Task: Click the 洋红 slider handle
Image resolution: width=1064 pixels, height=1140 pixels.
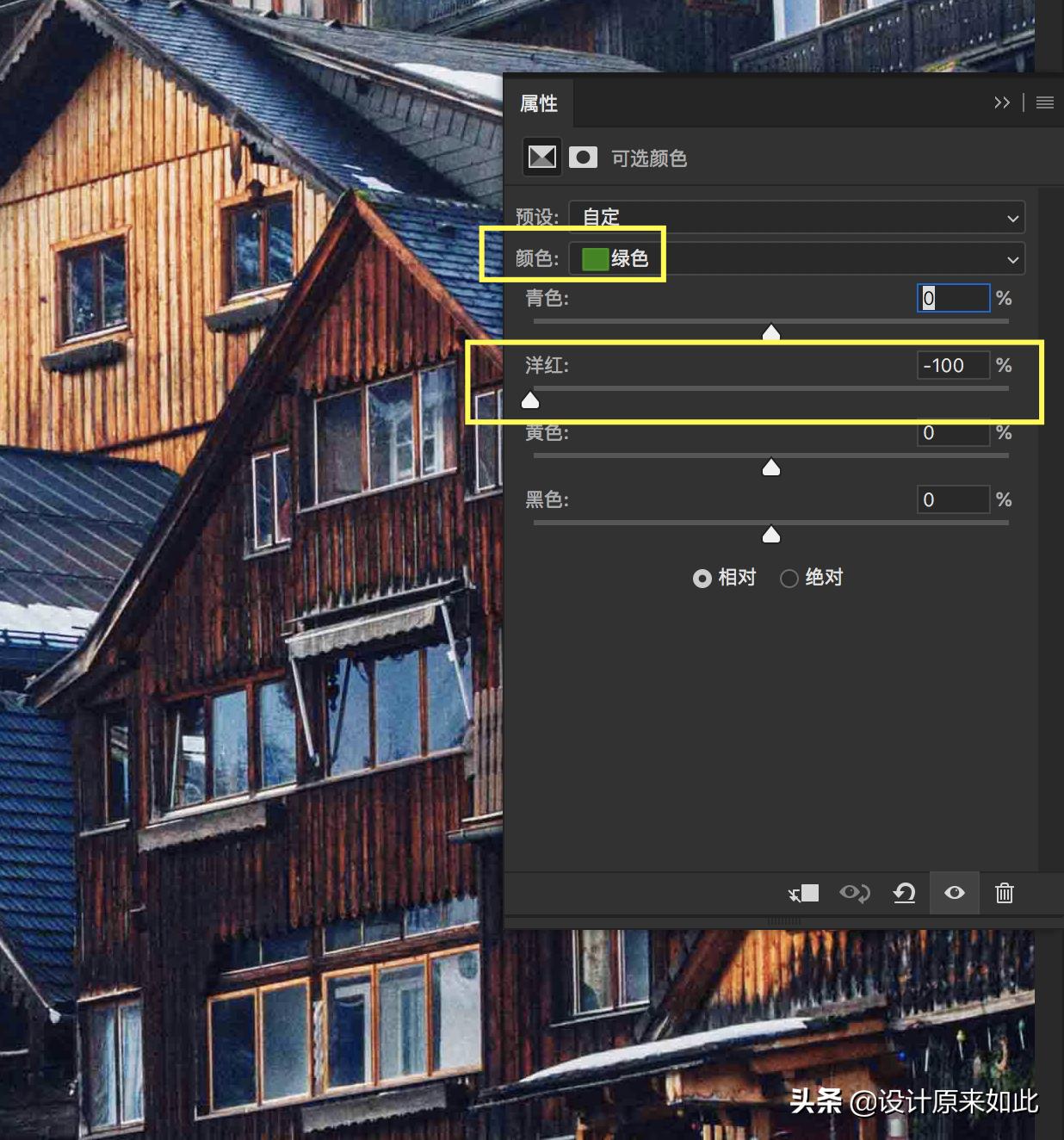Action: [x=530, y=400]
